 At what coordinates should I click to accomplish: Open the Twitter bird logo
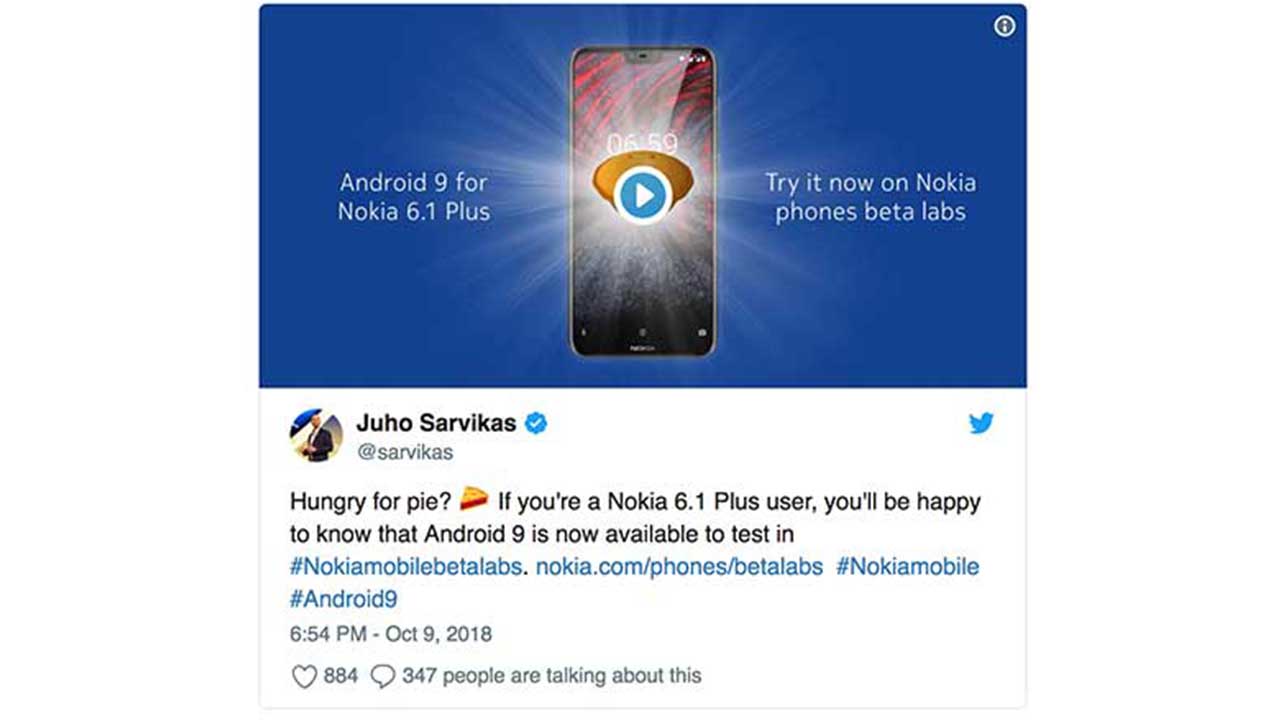tap(981, 423)
